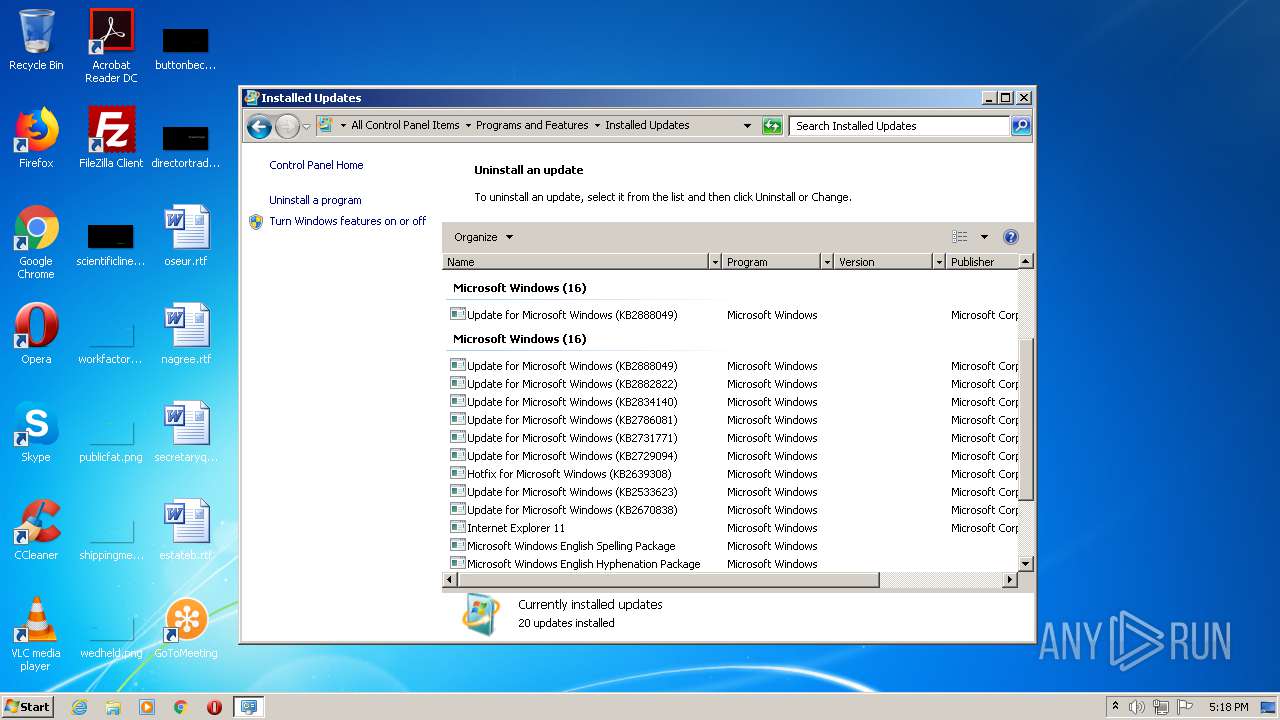Click the All Control Panel Items breadcrumb
Screen dimensions: 1280x720
click(405, 126)
